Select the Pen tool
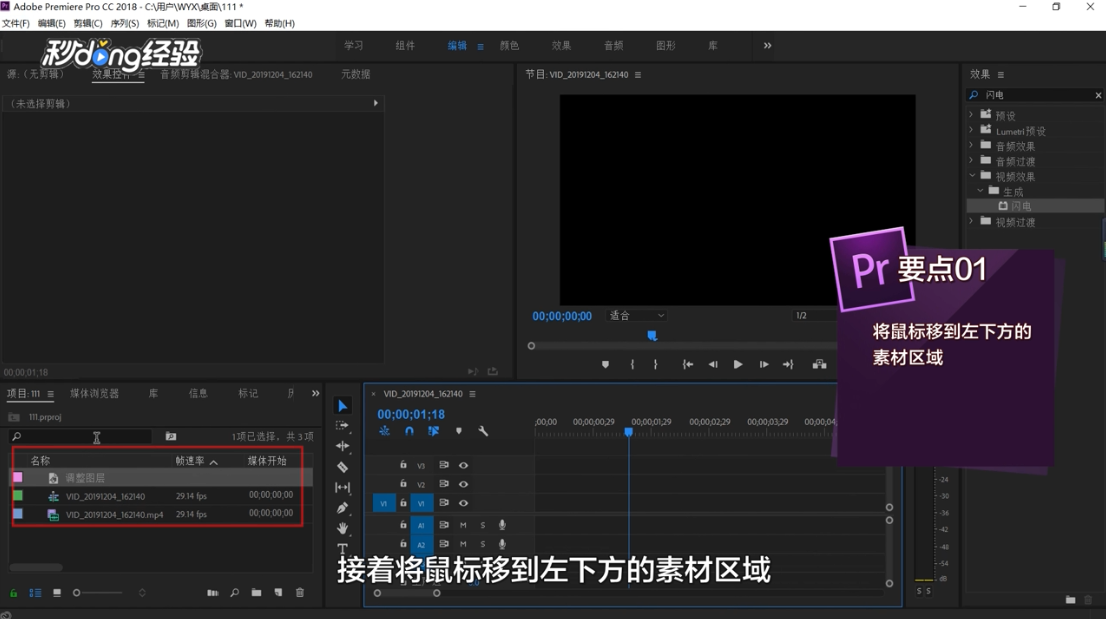Image resolution: width=1106 pixels, height=619 pixels. 342,508
